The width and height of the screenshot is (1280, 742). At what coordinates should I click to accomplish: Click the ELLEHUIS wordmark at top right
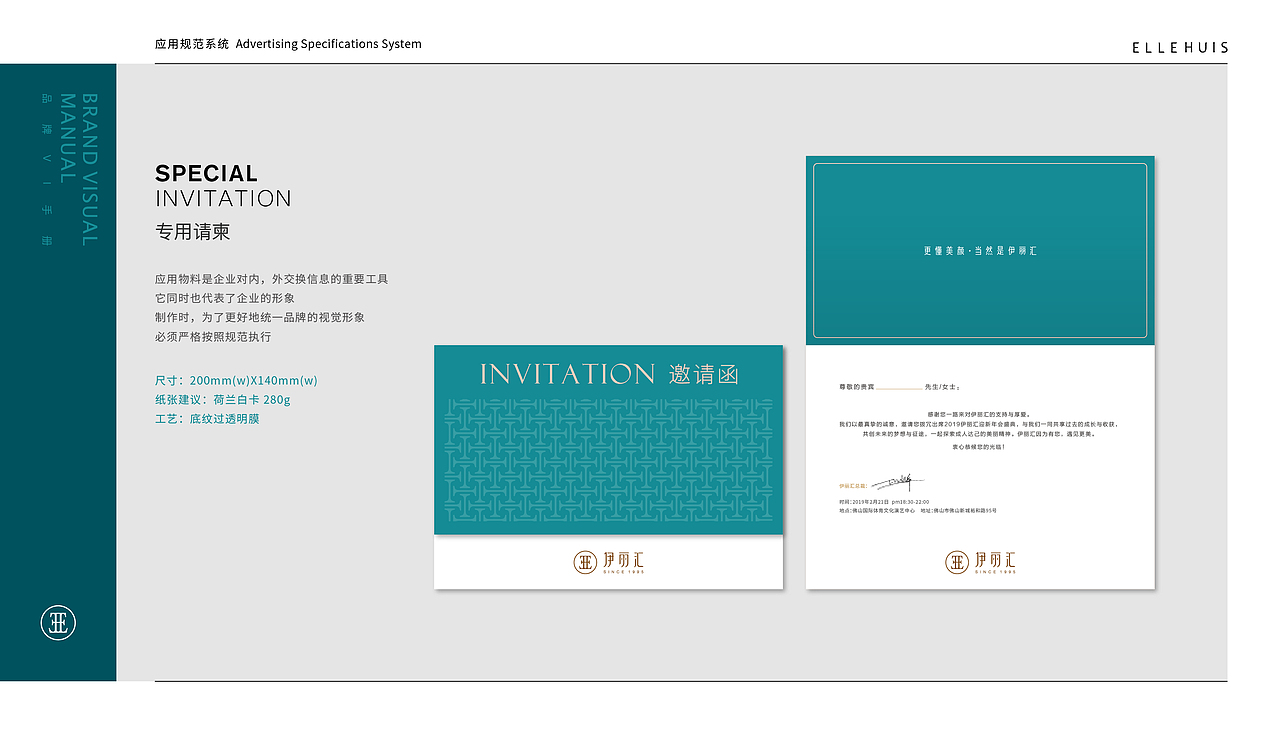1180,47
